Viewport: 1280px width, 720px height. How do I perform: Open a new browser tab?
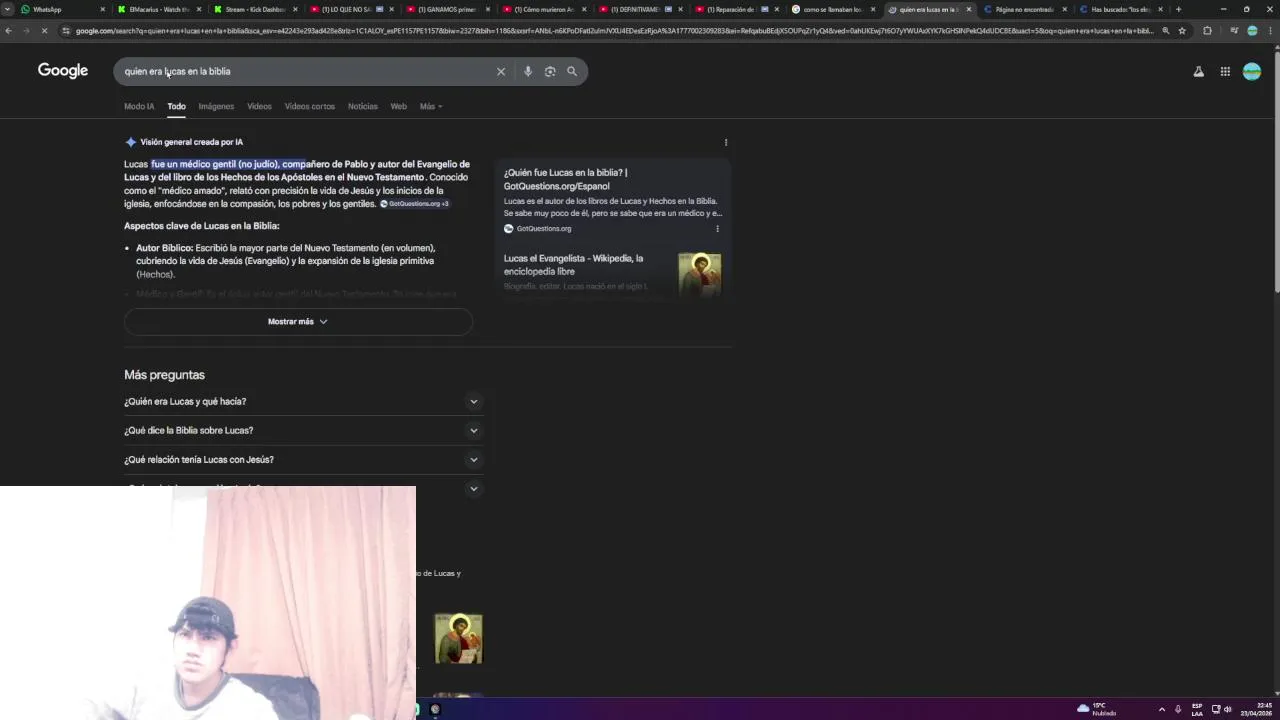click(x=1178, y=9)
